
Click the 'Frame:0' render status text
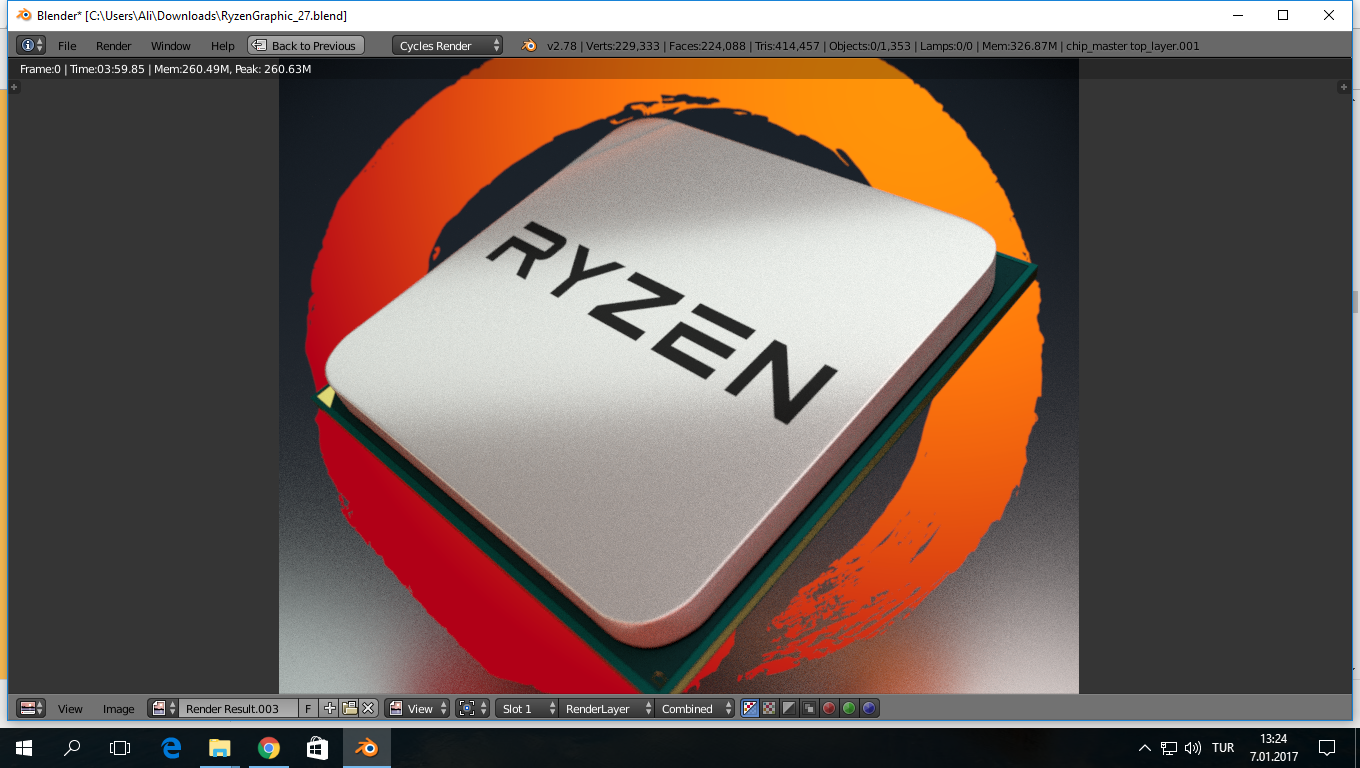point(40,69)
